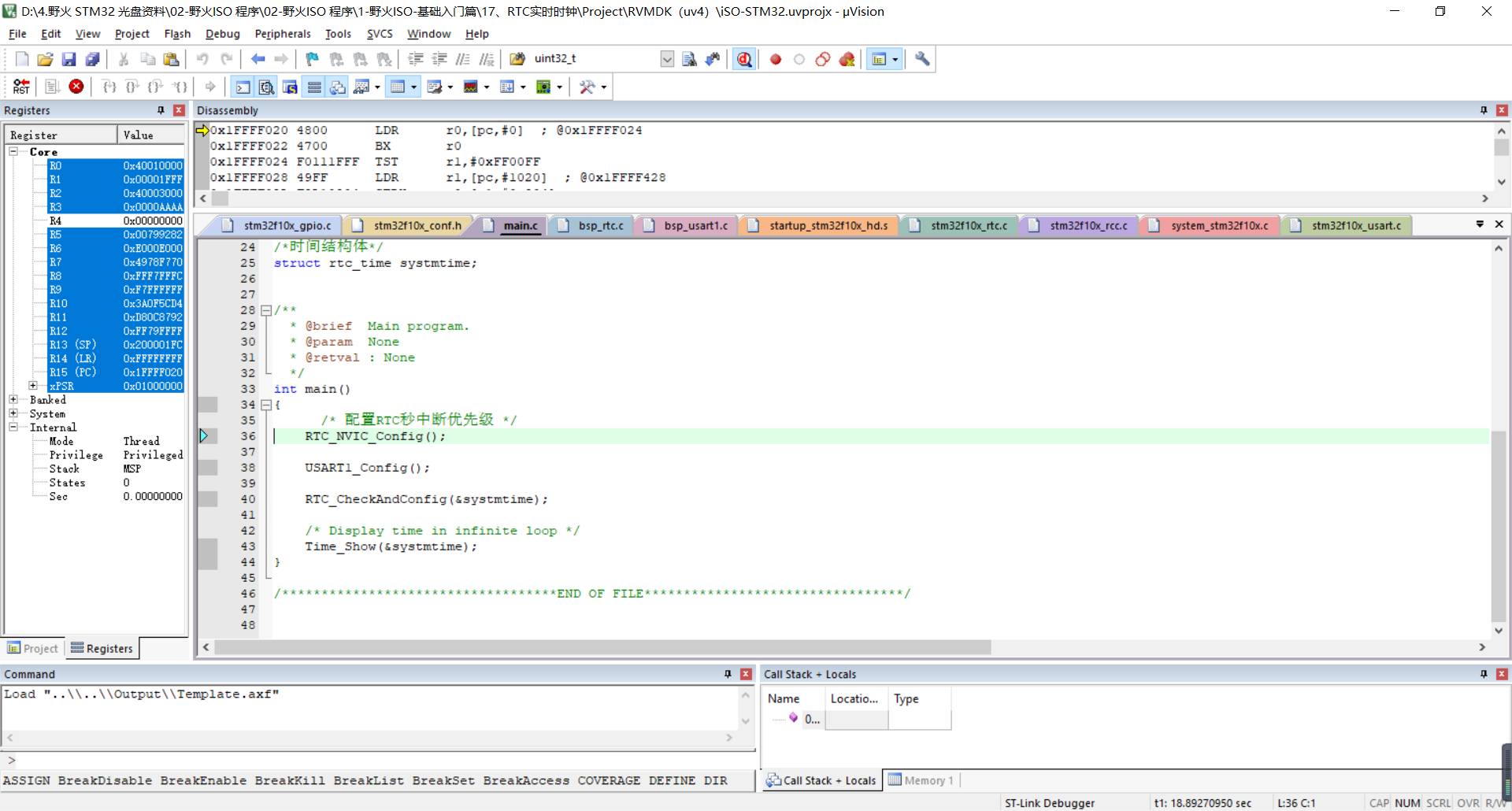Collapse the Core registers tree node
This screenshot has height=811, width=1512.
tap(13, 151)
